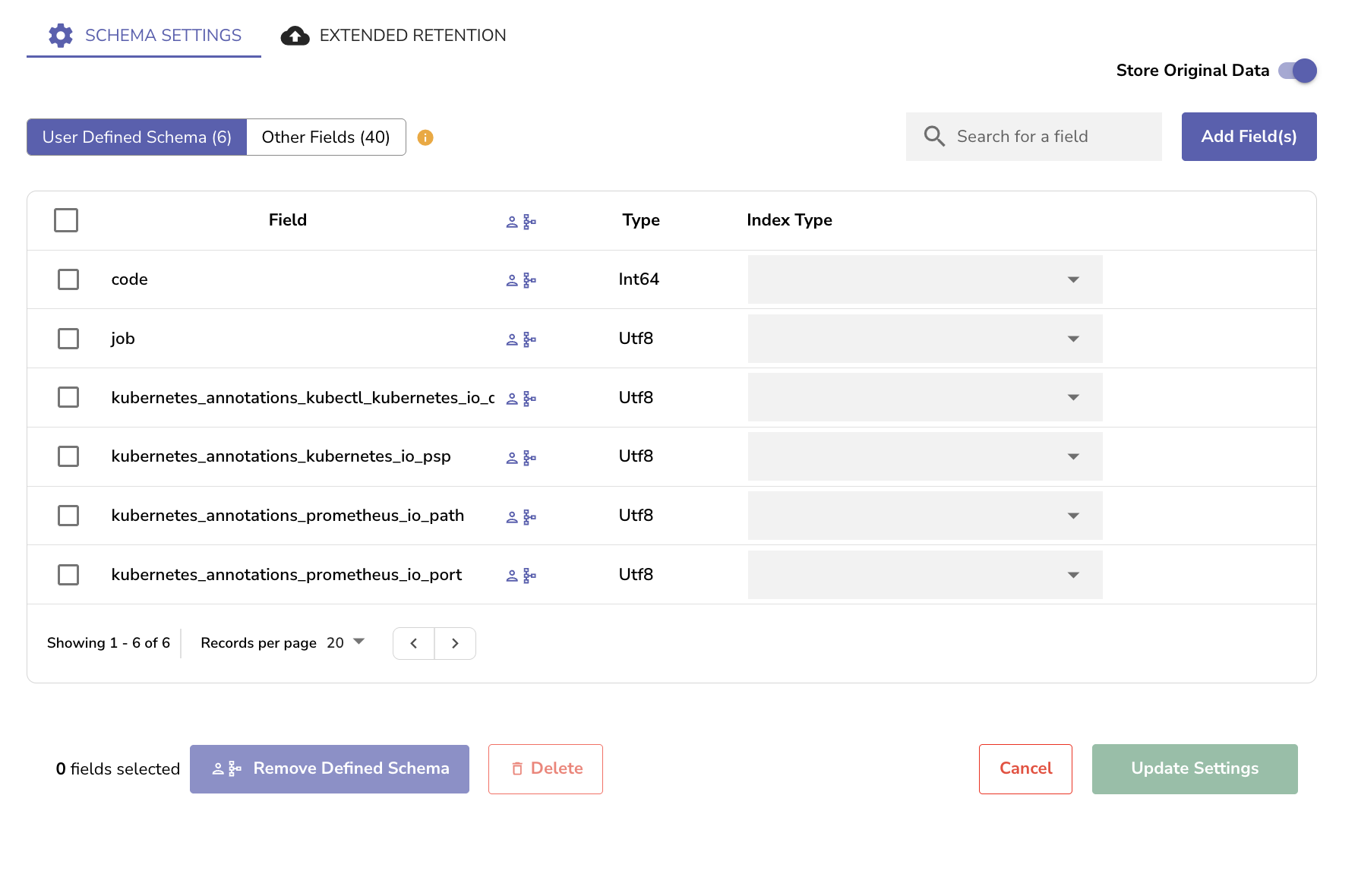This screenshot has height=896, width=1358.
Task: Switch to the Other Fields tab
Action: (325, 137)
